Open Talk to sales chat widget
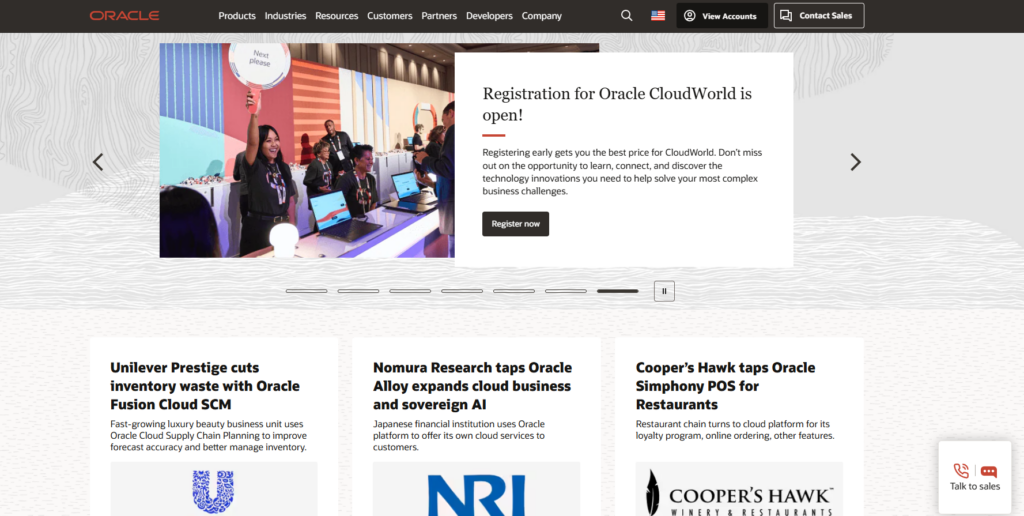1024x516 pixels. 974,477
